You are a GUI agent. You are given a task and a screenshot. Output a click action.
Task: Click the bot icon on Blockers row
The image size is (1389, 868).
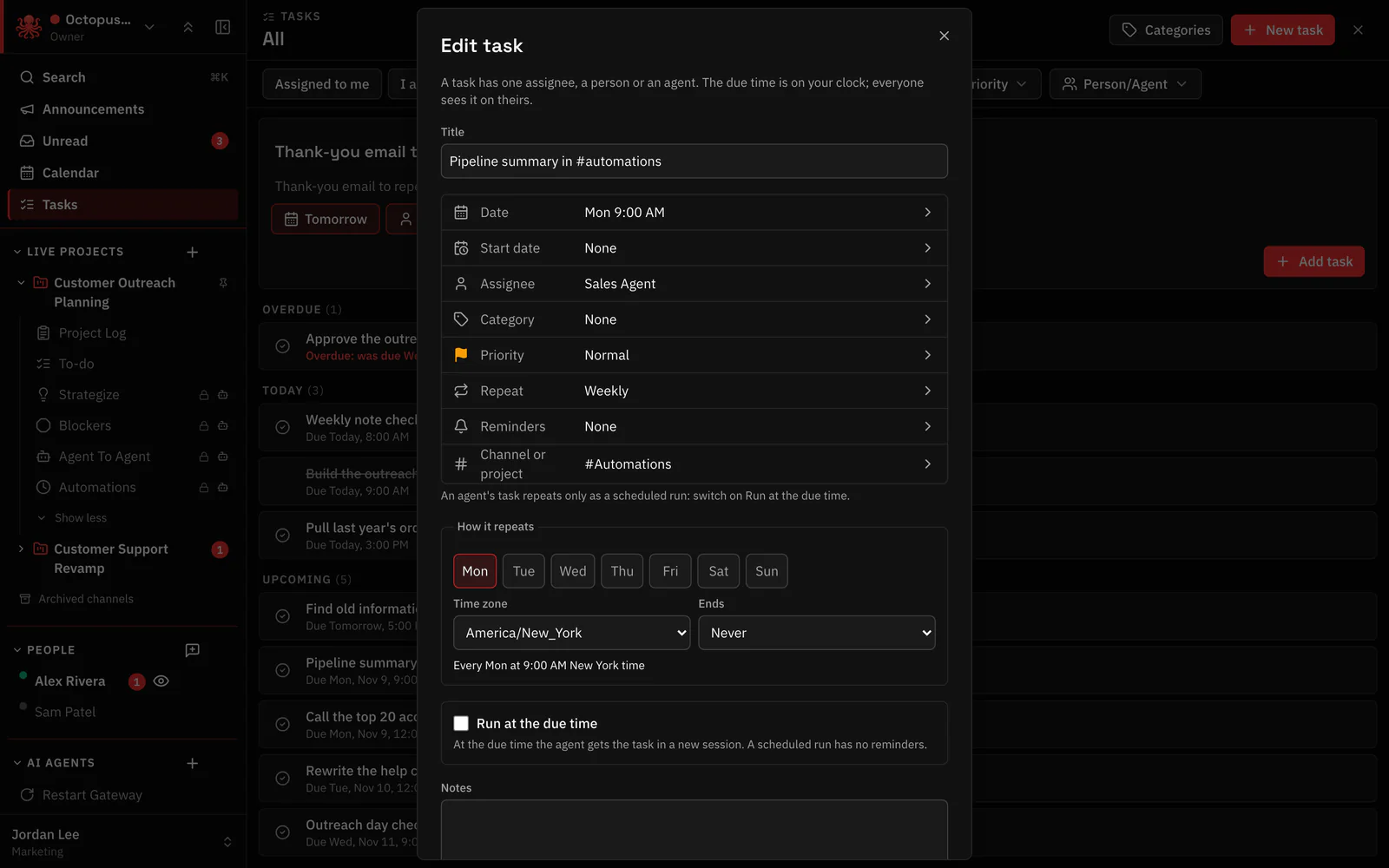tap(223, 425)
